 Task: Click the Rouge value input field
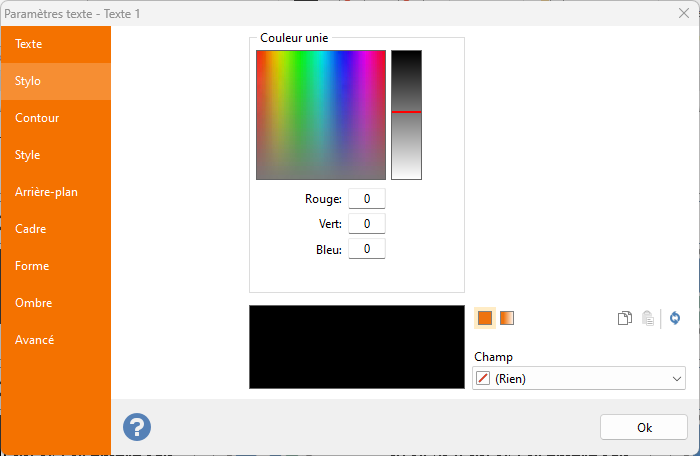coord(367,199)
